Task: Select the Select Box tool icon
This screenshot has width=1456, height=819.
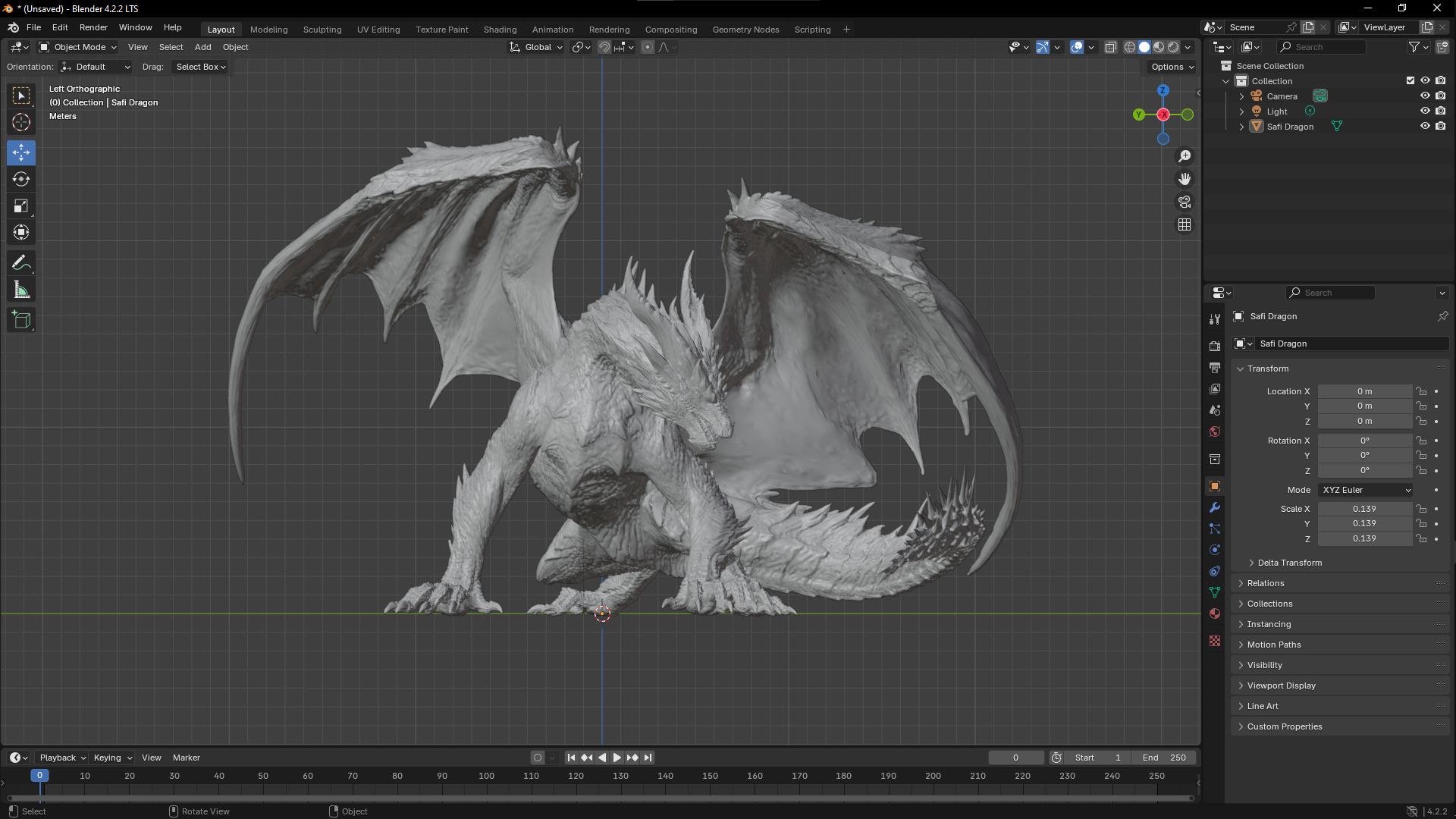Action: [x=21, y=96]
